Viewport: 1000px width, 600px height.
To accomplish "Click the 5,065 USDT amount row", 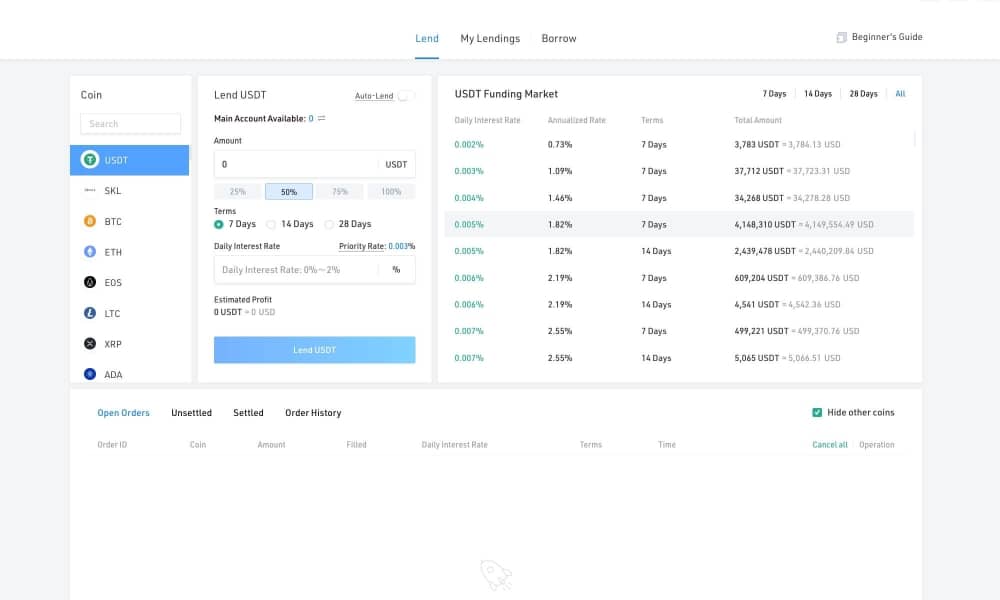I will coord(679,358).
